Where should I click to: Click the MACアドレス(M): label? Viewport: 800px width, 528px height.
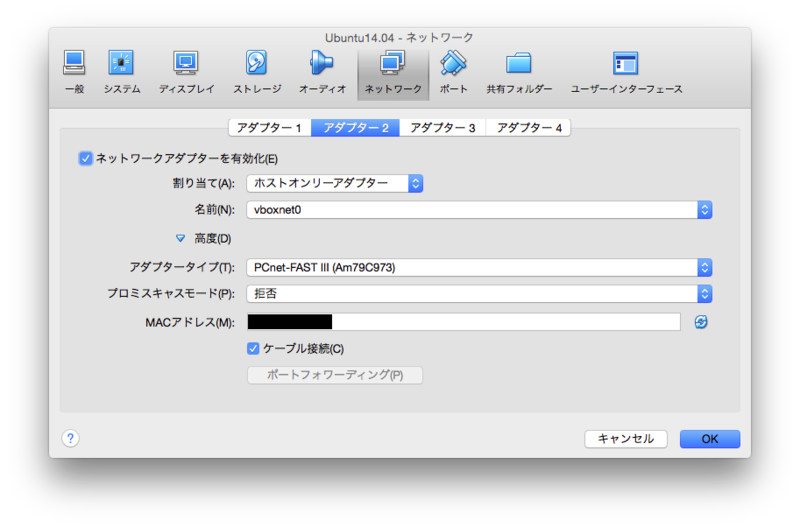pyautogui.click(x=190, y=322)
